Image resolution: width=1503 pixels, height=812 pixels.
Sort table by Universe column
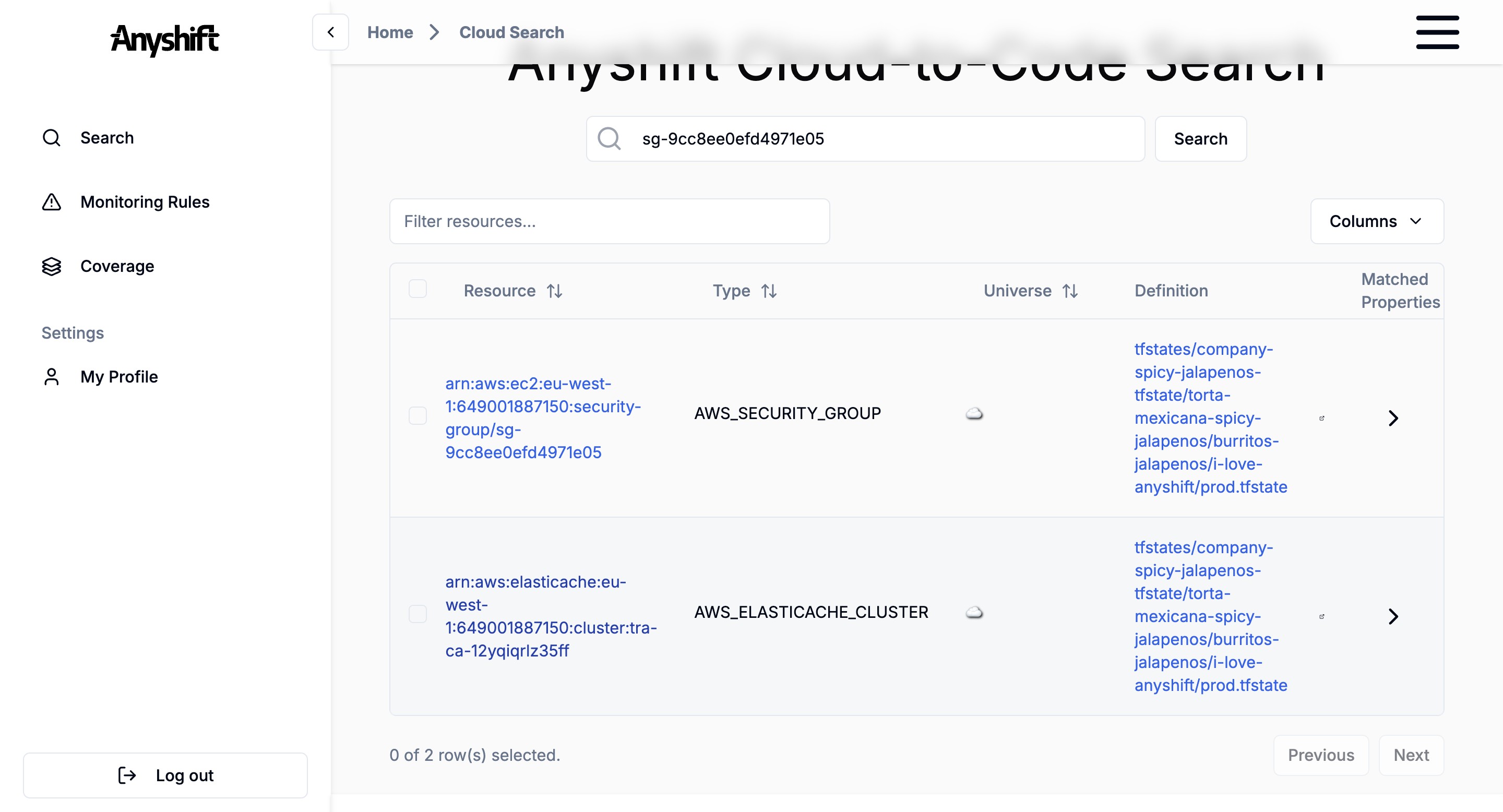pyautogui.click(x=1030, y=291)
